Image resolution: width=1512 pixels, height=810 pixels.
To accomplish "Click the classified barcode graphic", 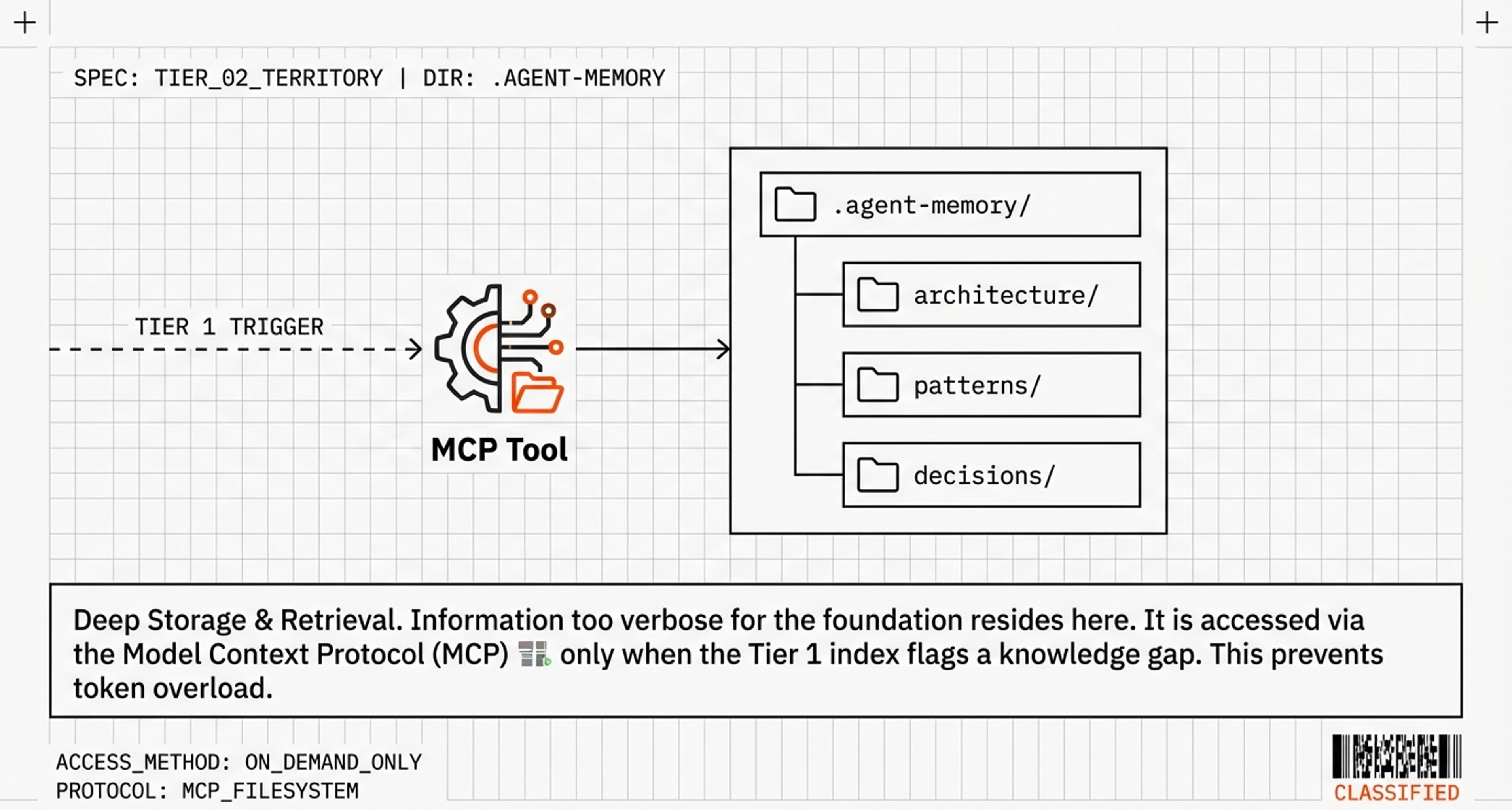I will 1396,757.
